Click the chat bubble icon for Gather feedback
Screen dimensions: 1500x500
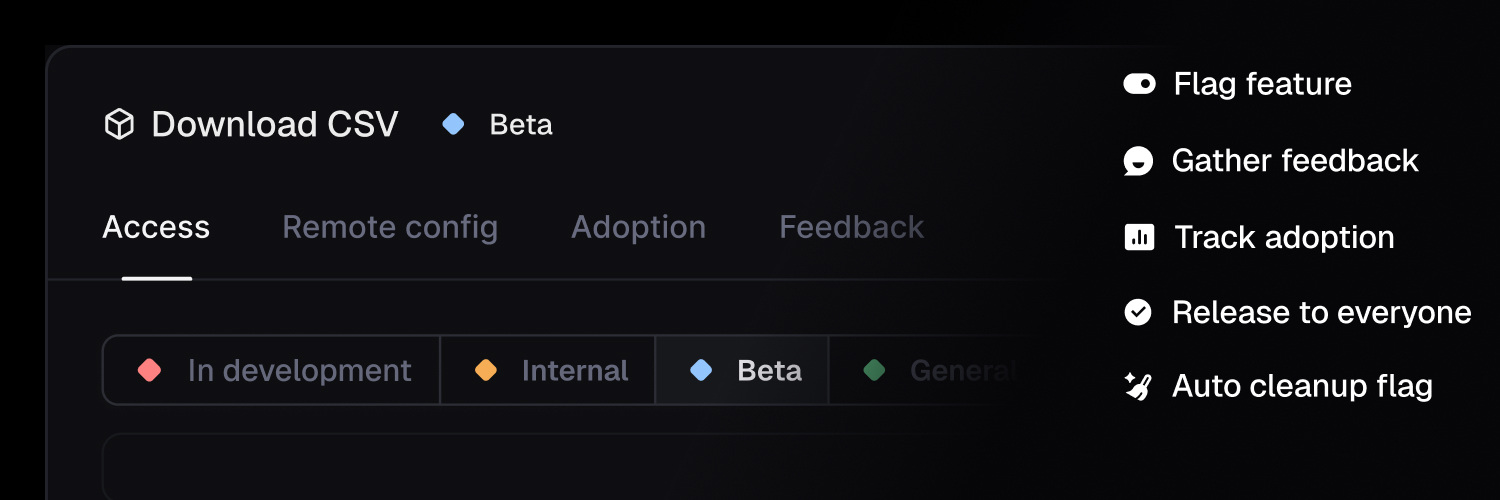pyautogui.click(x=1138, y=161)
